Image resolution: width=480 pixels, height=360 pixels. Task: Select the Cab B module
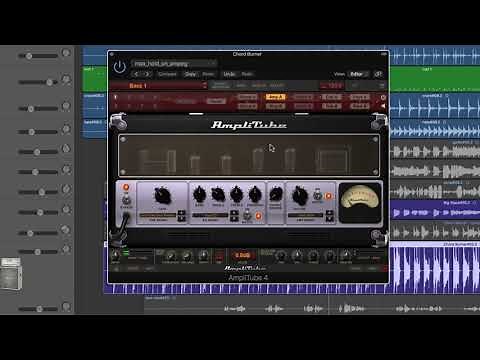click(331, 106)
